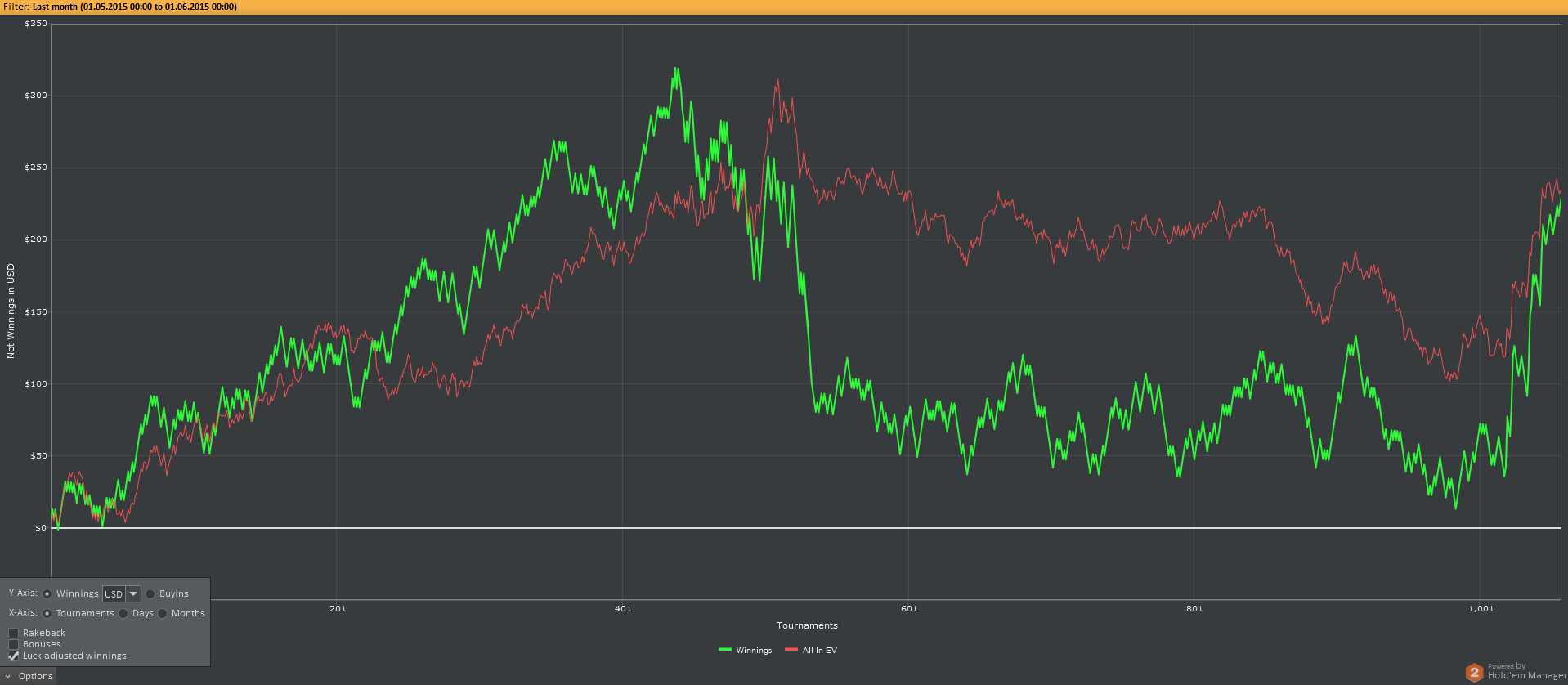Click the Hold'em Manager 2 logo icon
The height and width of the screenshot is (685, 1568).
(1474, 672)
